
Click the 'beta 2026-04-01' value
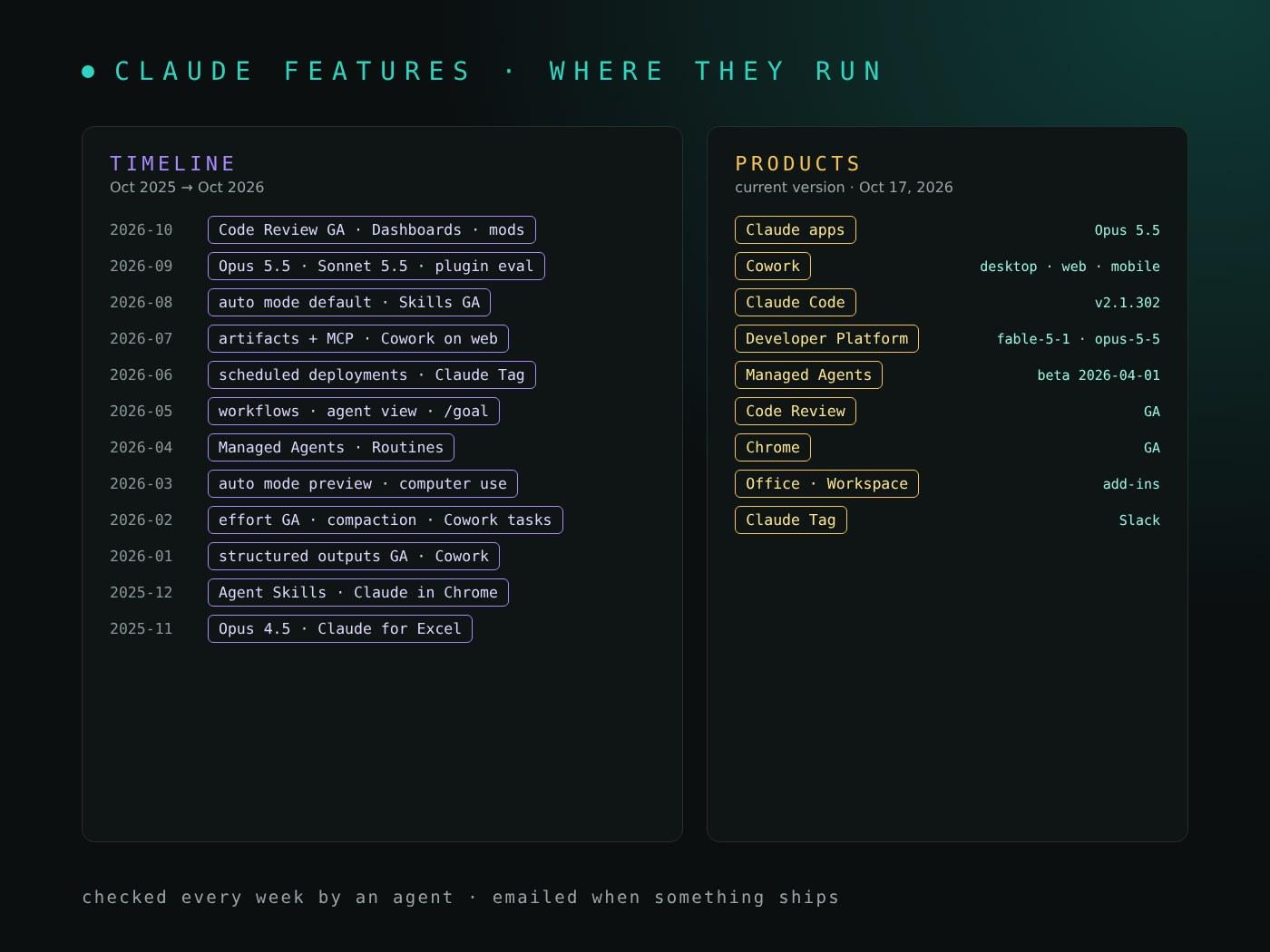[x=1099, y=375]
